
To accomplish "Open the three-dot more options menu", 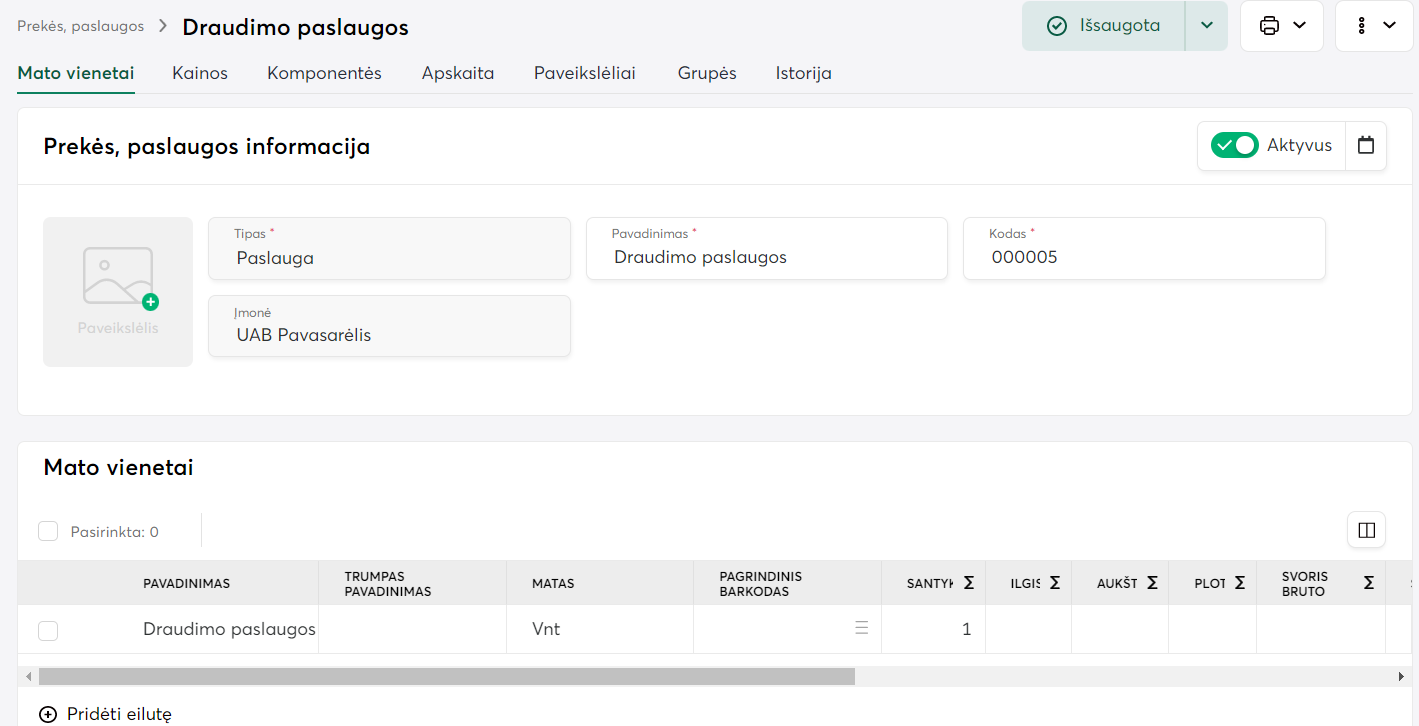I will [x=1362, y=26].
